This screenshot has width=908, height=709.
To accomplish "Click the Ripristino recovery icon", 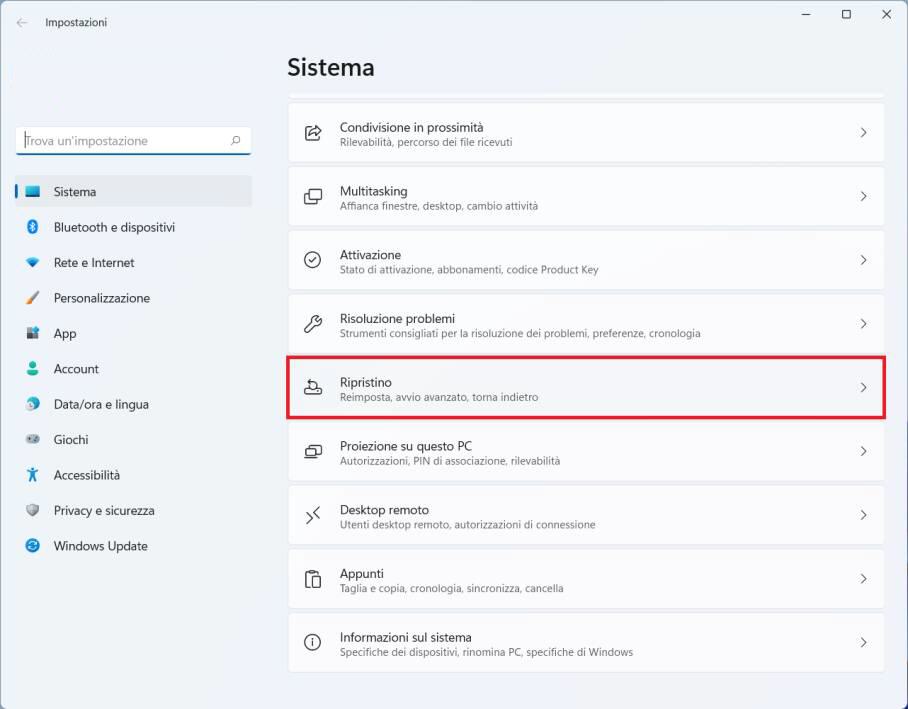I will tap(313, 388).
